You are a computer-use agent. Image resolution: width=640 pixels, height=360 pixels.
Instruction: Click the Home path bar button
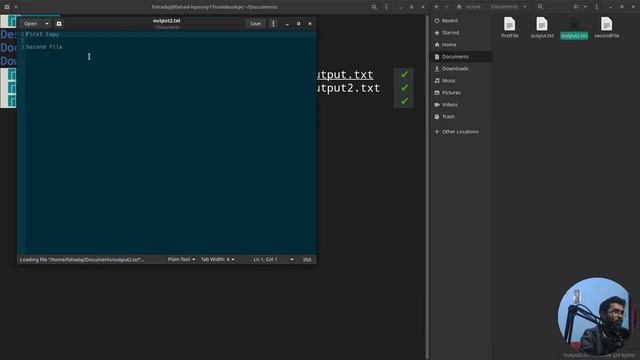click(469, 7)
